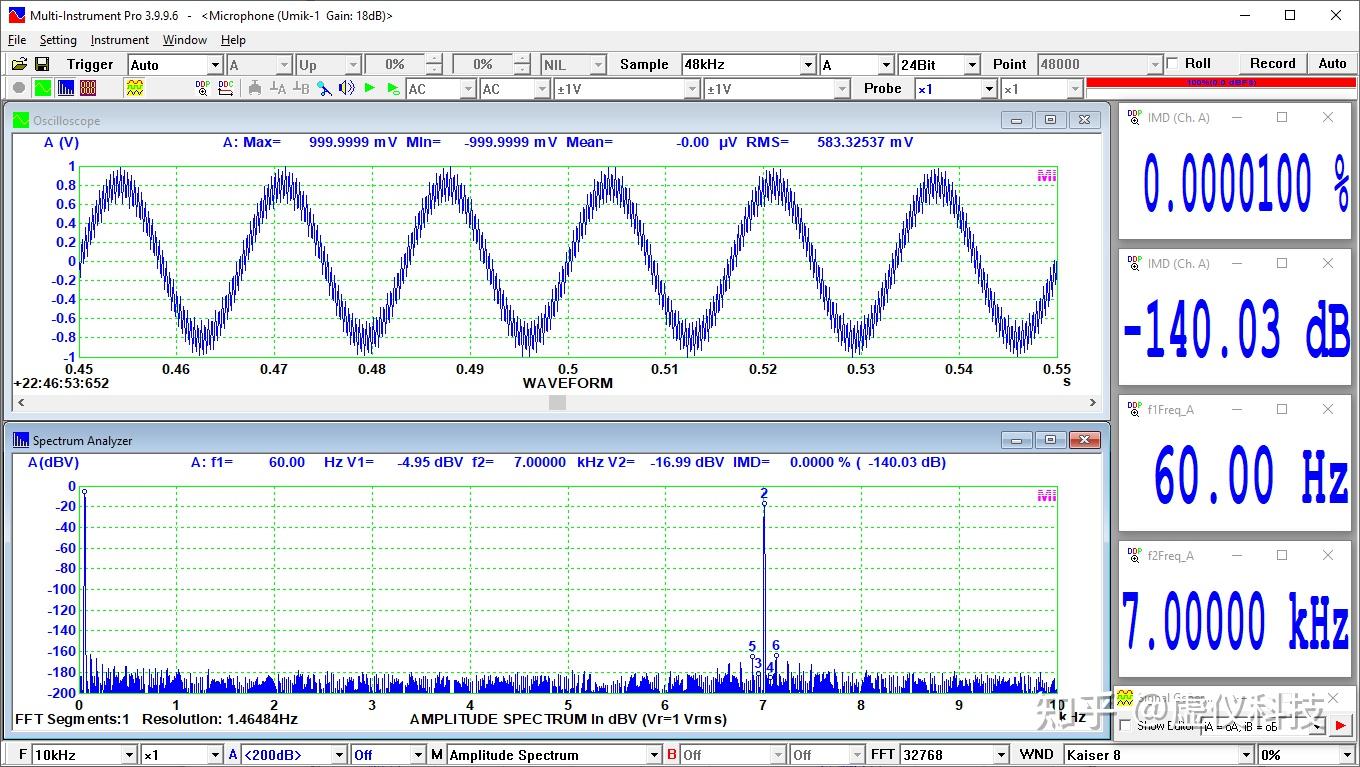
Task: Click the speaker sound output icon
Action: (x=347, y=88)
